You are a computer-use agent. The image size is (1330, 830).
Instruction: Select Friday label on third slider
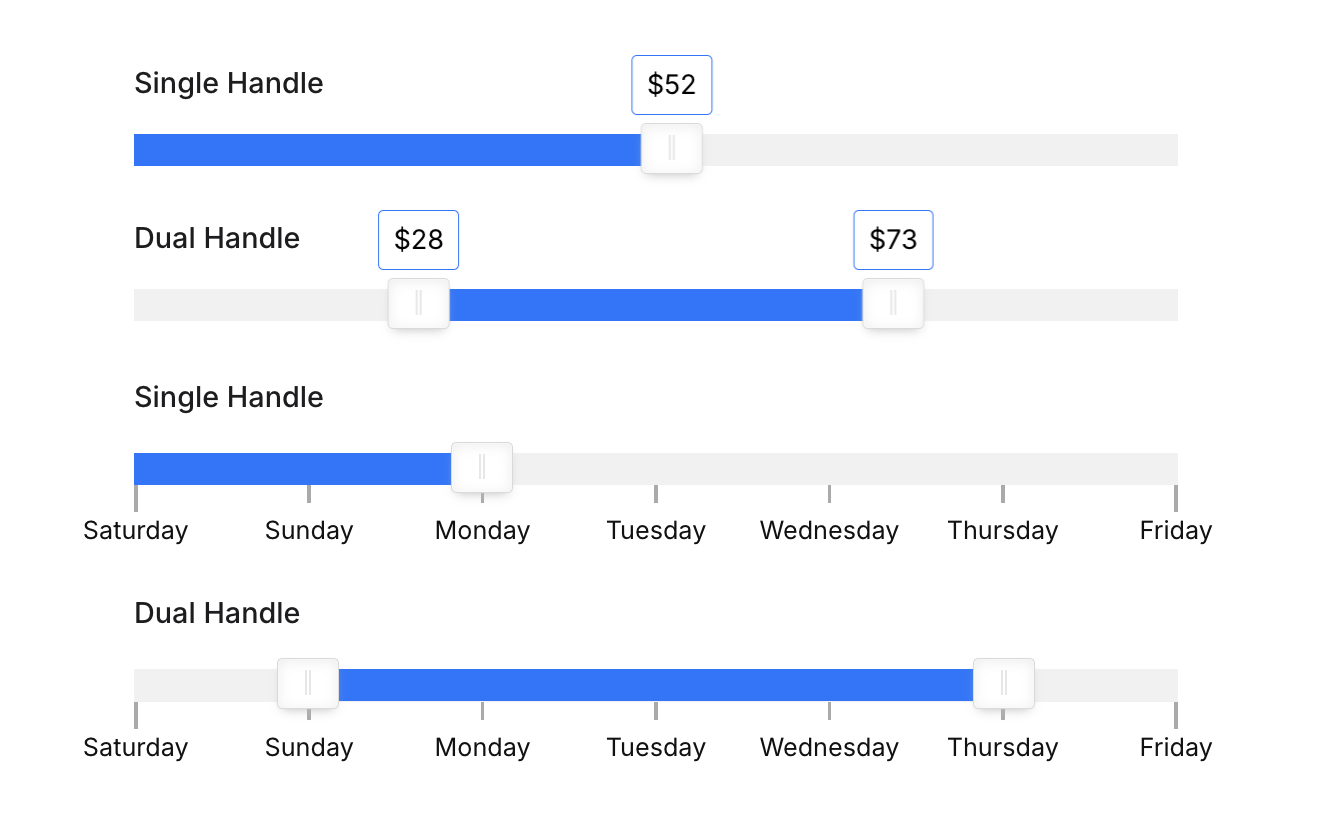pyautogui.click(x=1176, y=530)
